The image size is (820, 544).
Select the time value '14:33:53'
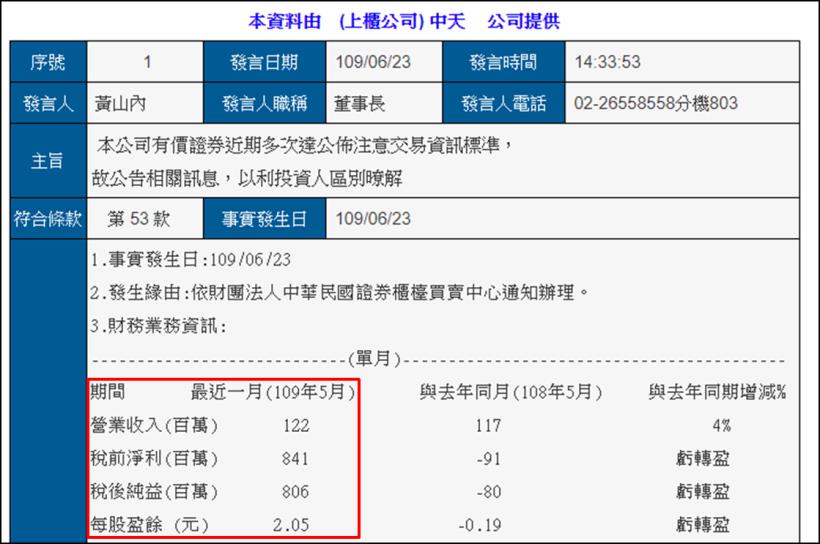(x=608, y=62)
